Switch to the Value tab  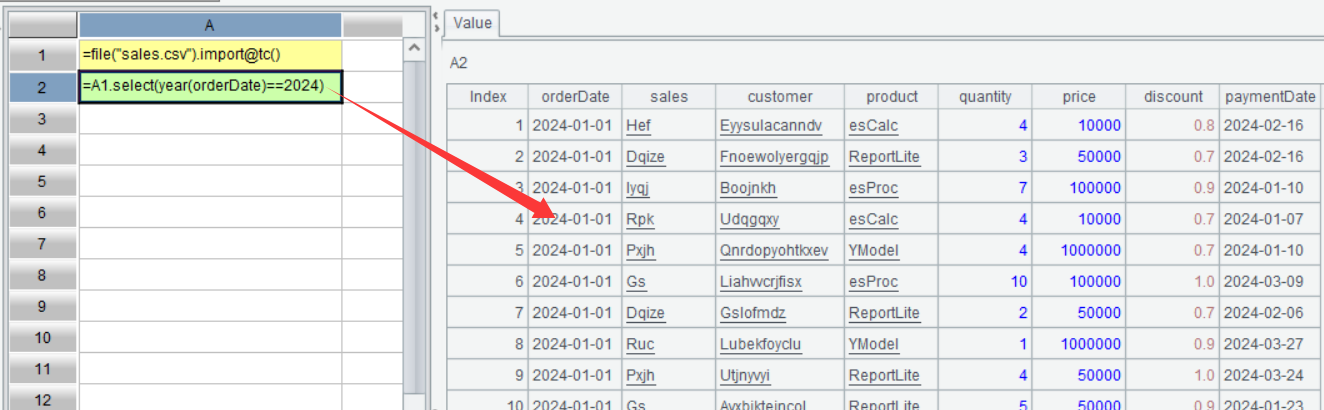click(x=472, y=23)
